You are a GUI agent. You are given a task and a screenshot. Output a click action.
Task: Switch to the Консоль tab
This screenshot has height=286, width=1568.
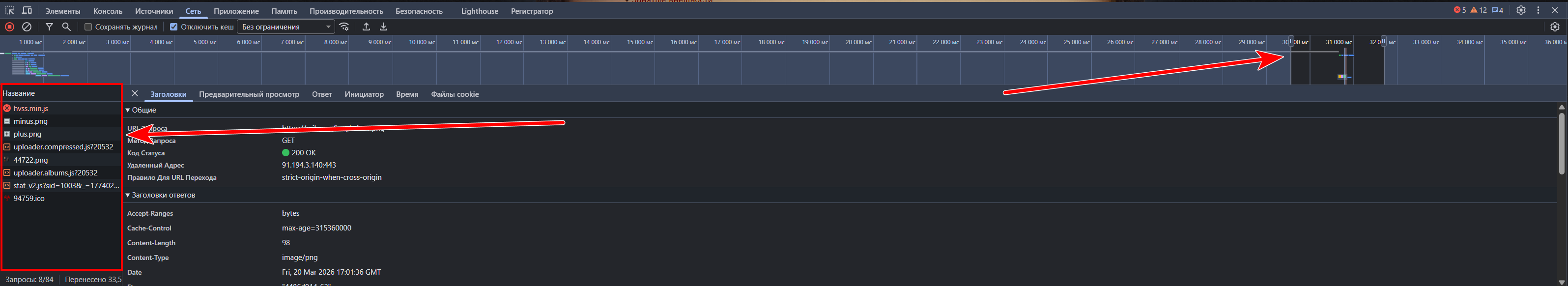[x=108, y=11]
